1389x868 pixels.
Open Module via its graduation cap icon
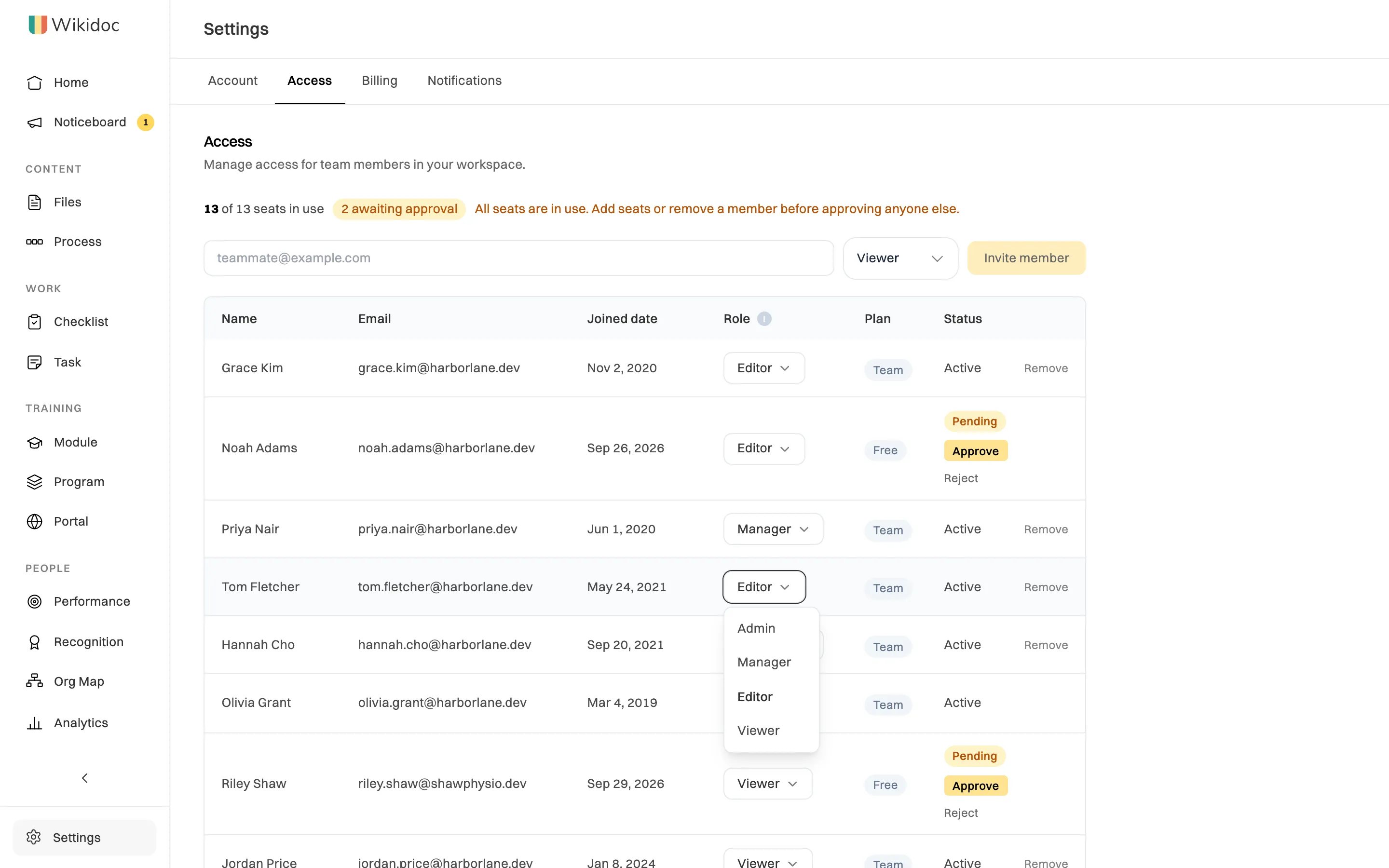coord(34,443)
